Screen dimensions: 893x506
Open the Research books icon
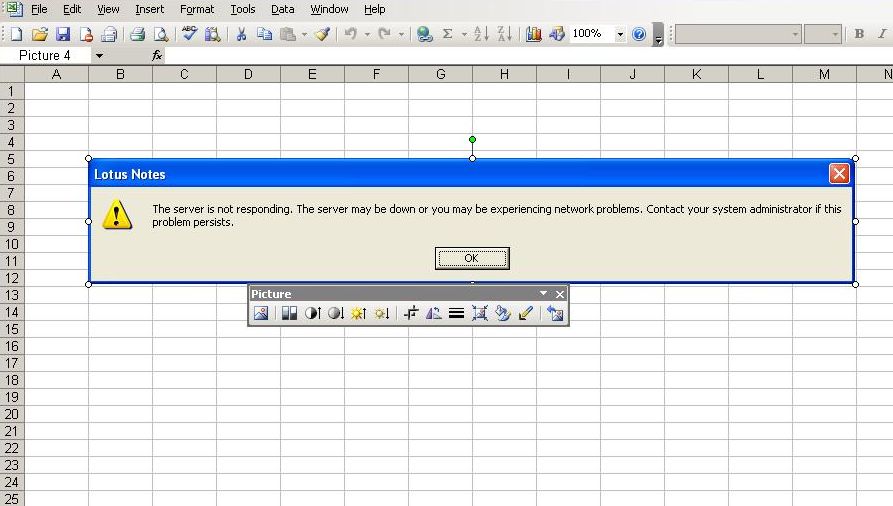212,34
